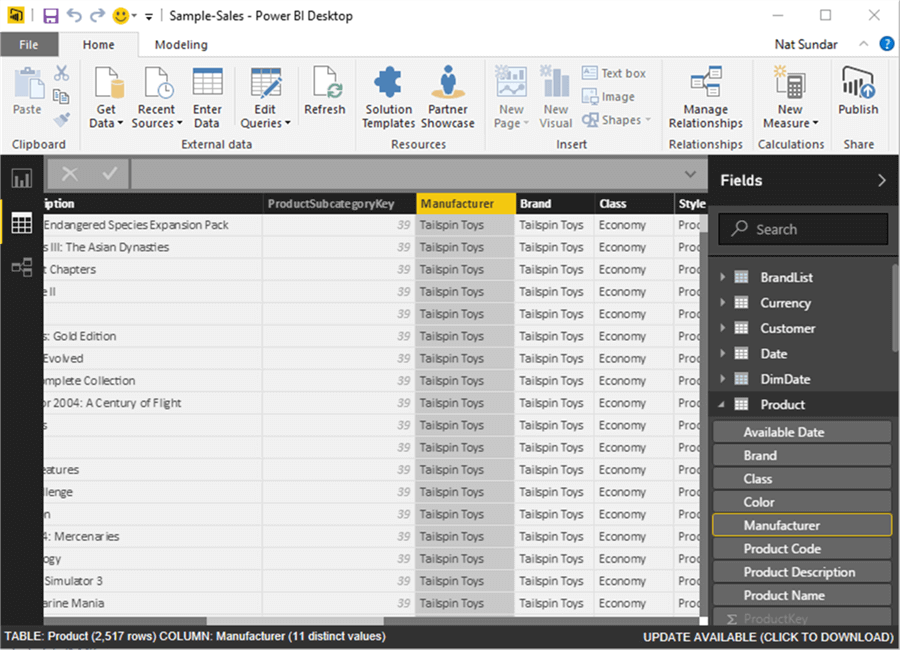
Task: Insert an Image
Action: (x=608, y=97)
